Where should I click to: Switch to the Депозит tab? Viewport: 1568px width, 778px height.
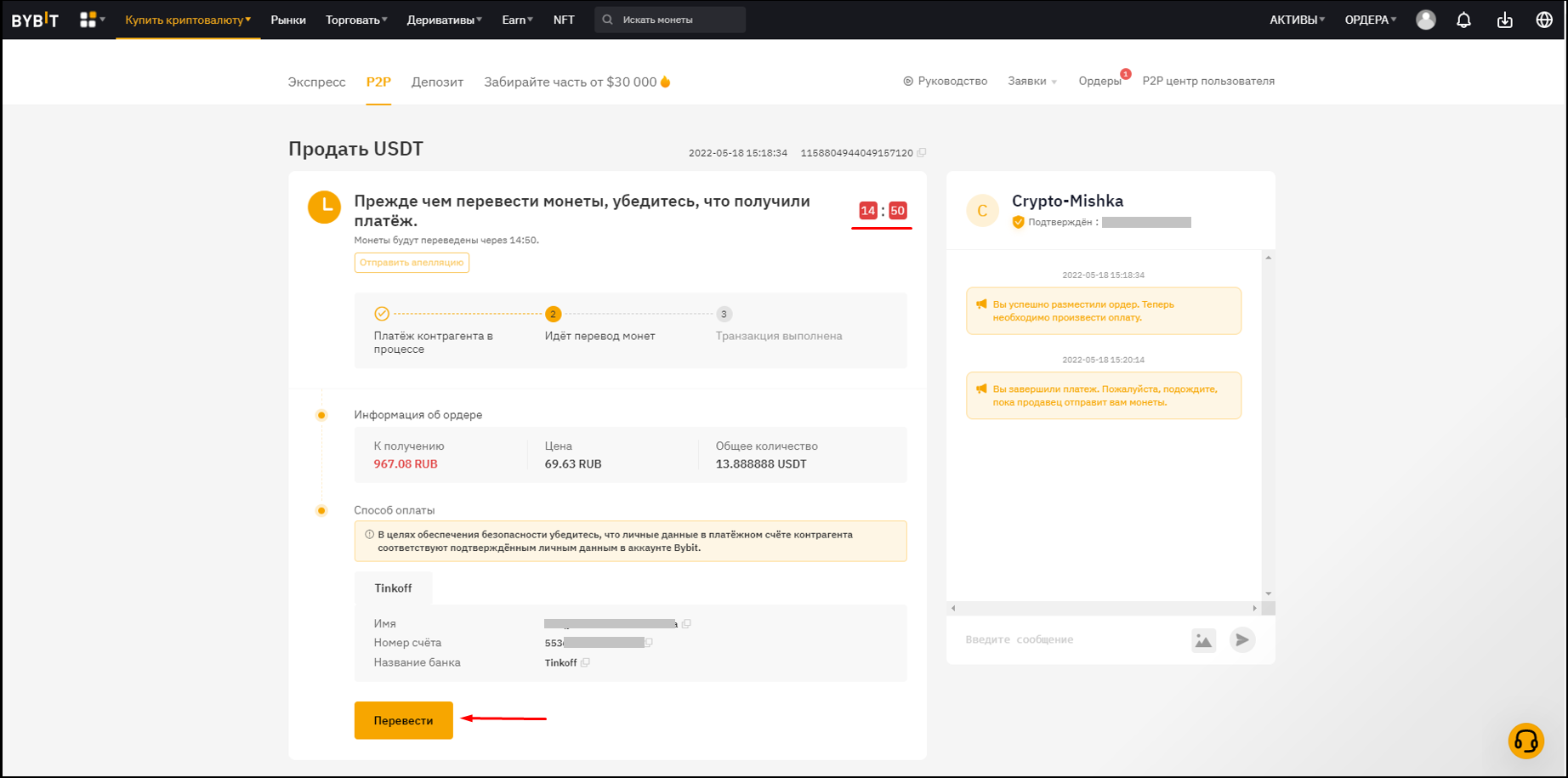point(437,82)
